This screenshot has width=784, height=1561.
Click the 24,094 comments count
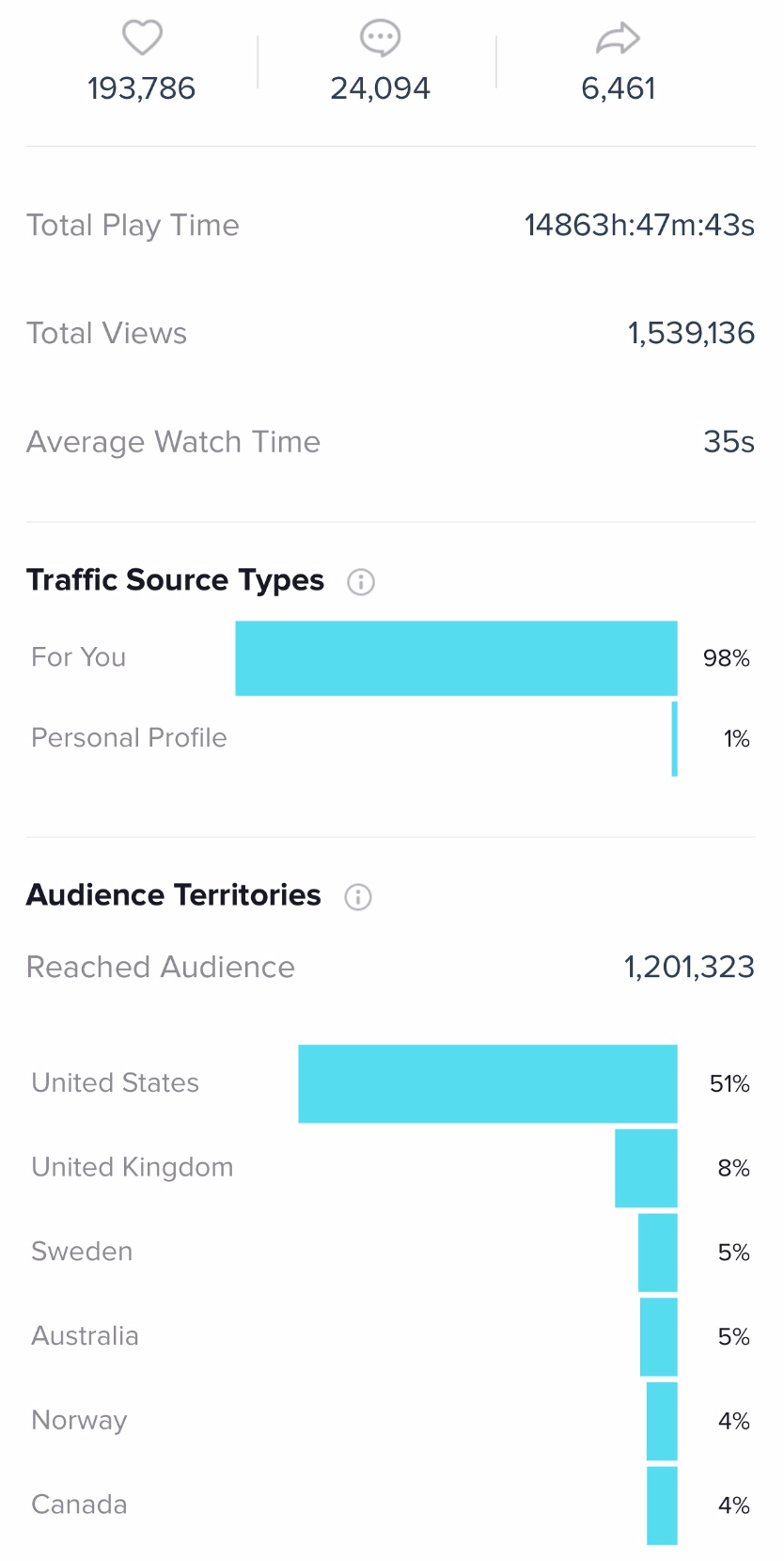point(380,88)
